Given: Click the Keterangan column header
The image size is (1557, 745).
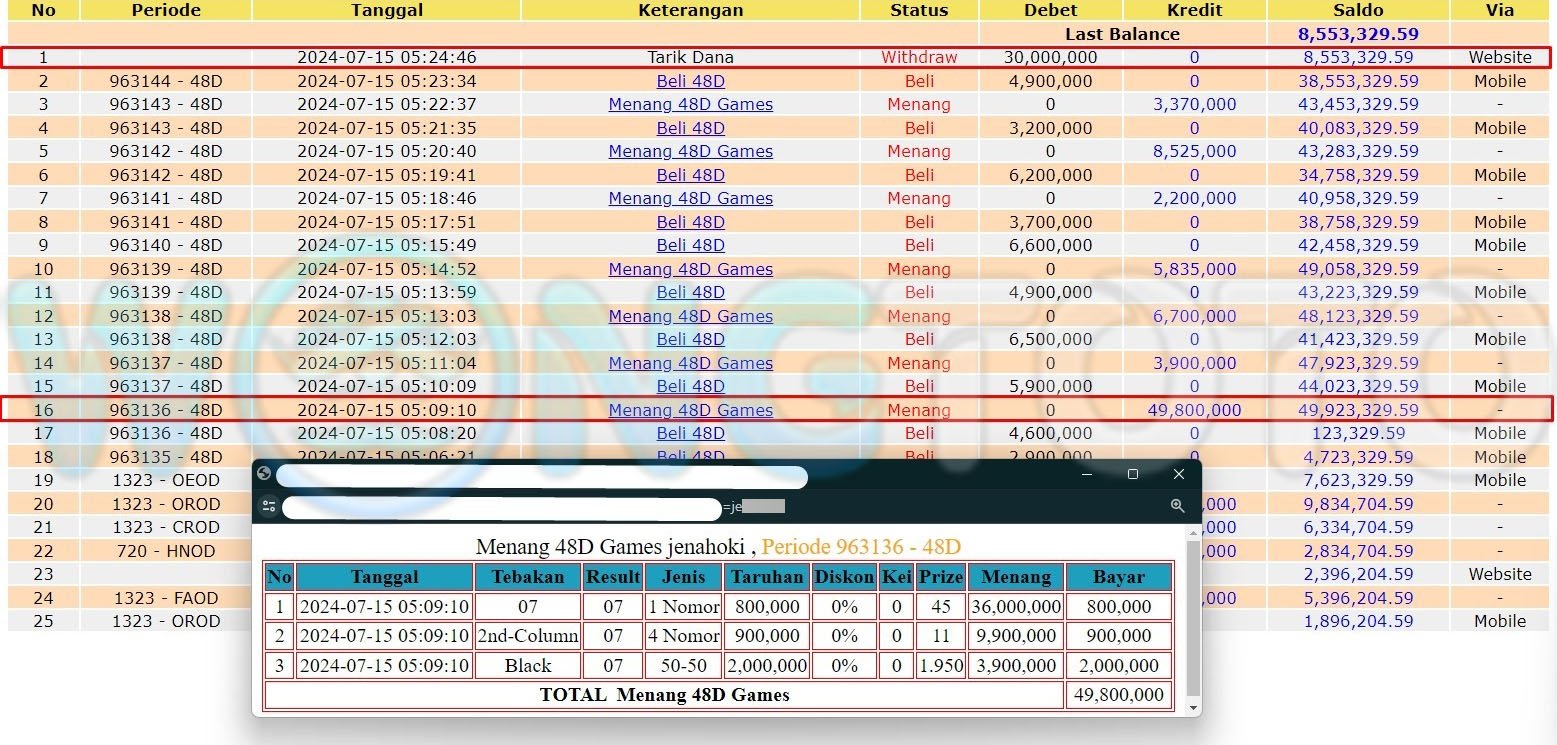Looking at the screenshot, I should click(690, 10).
